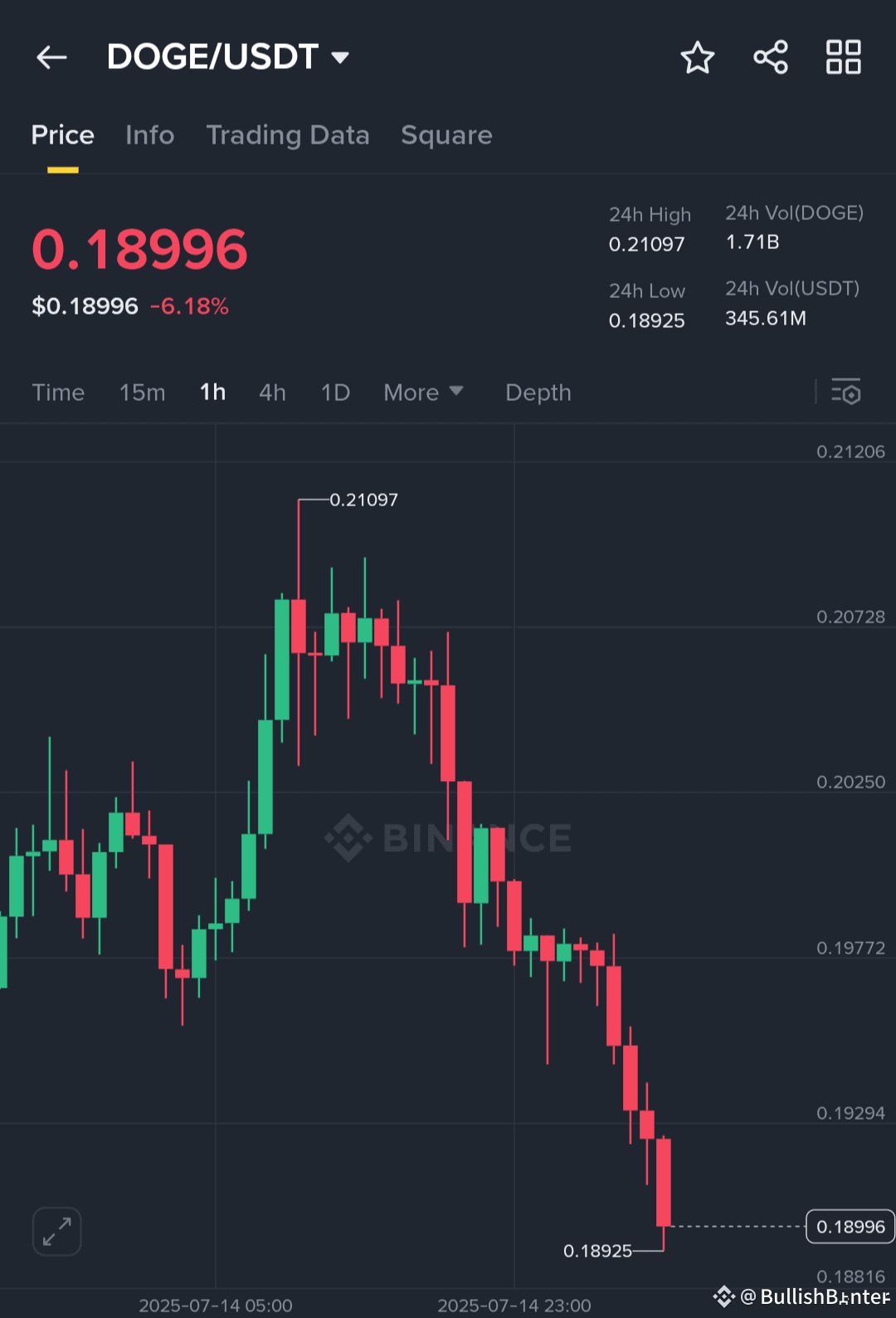
Task: Expand chart to fullscreen with arrows icon
Action: pos(56,1232)
